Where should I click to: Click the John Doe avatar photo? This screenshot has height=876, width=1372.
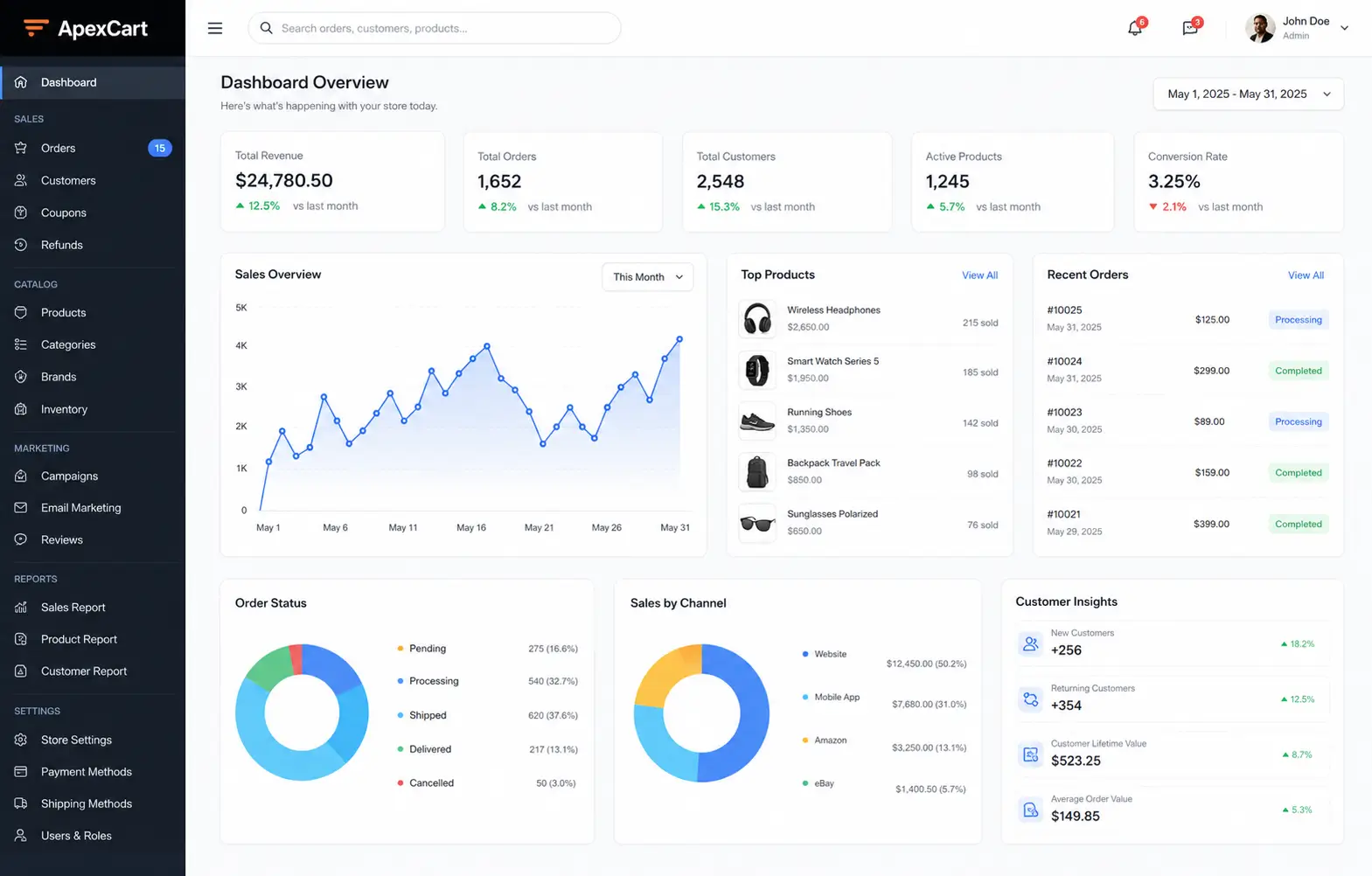1260,28
